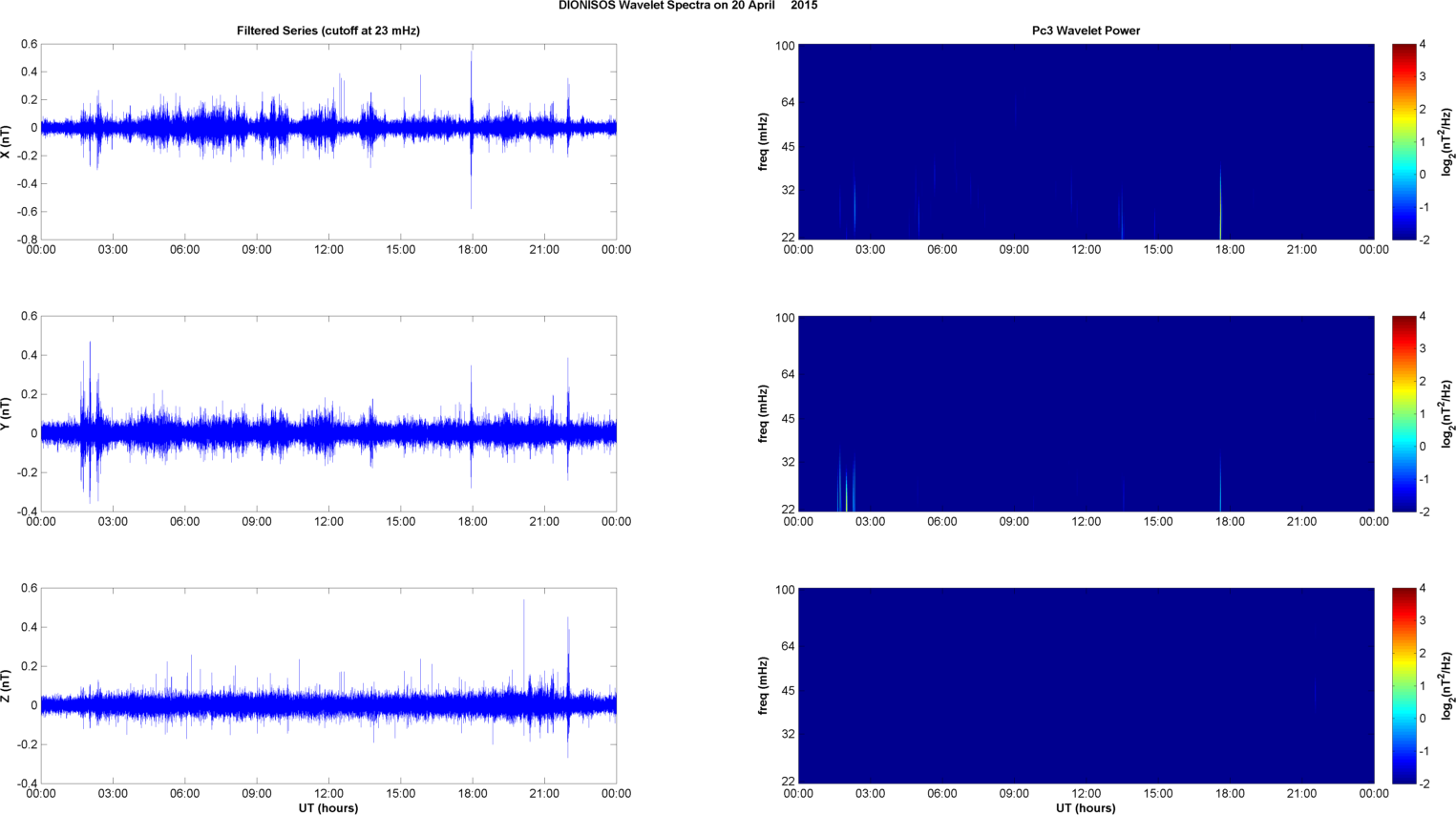Click the Y component wavelet power spectrogram
This screenshot has height=815, width=1456.
point(1086,413)
